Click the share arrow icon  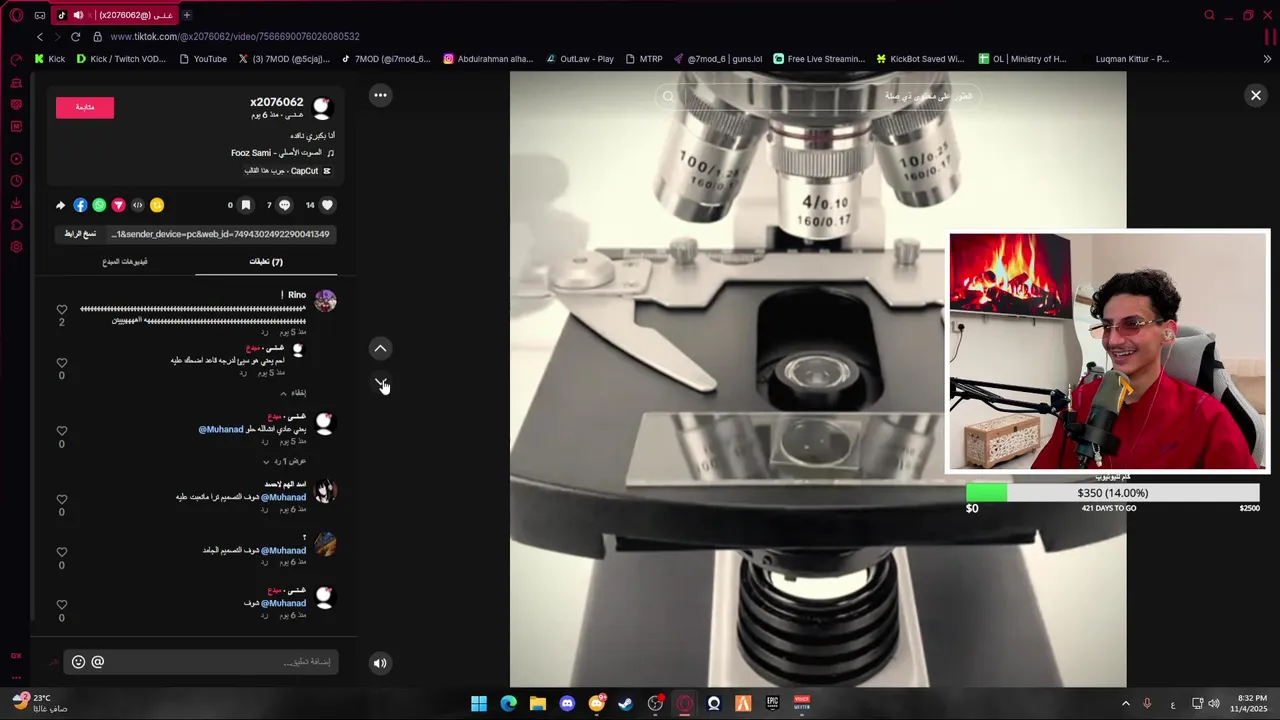point(60,205)
